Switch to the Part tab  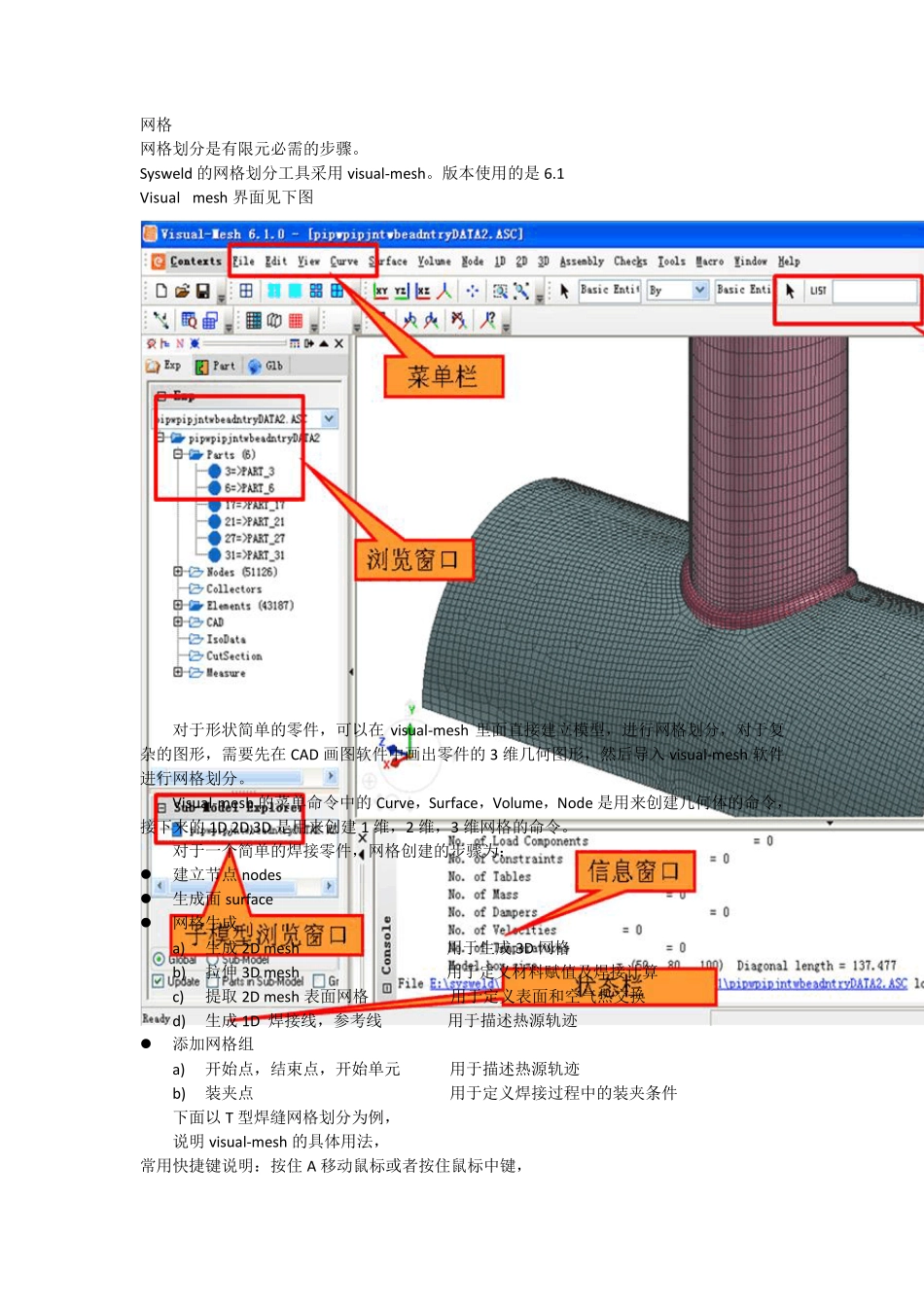pos(215,367)
